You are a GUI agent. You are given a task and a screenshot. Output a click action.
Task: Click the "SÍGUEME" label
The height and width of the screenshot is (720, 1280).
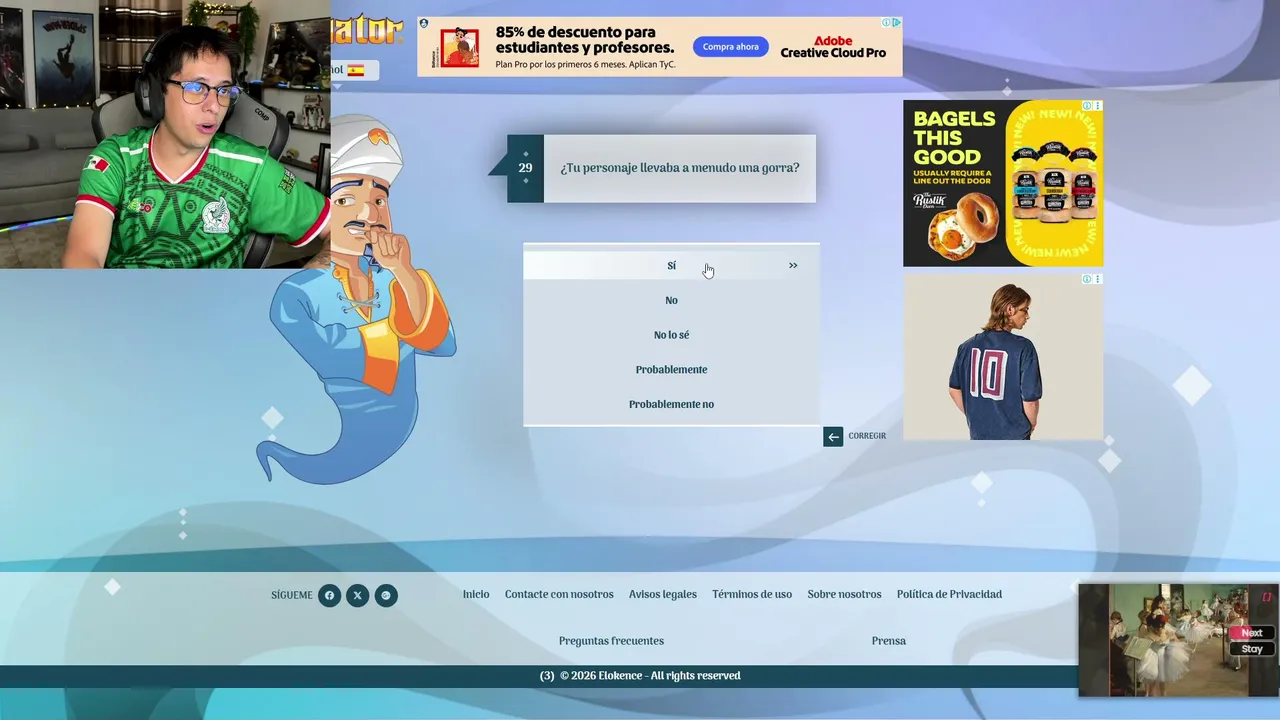pyautogui.click(x=292, y=595)
